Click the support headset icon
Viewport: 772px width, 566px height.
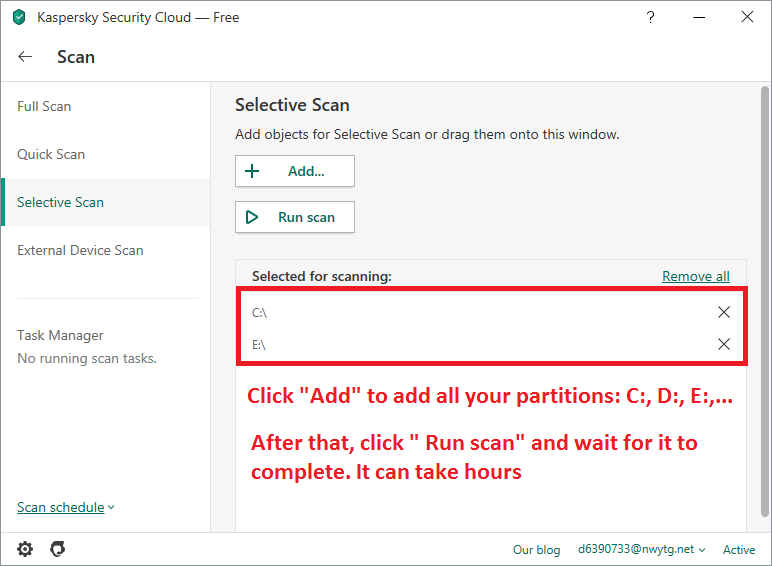pos(58,549)
